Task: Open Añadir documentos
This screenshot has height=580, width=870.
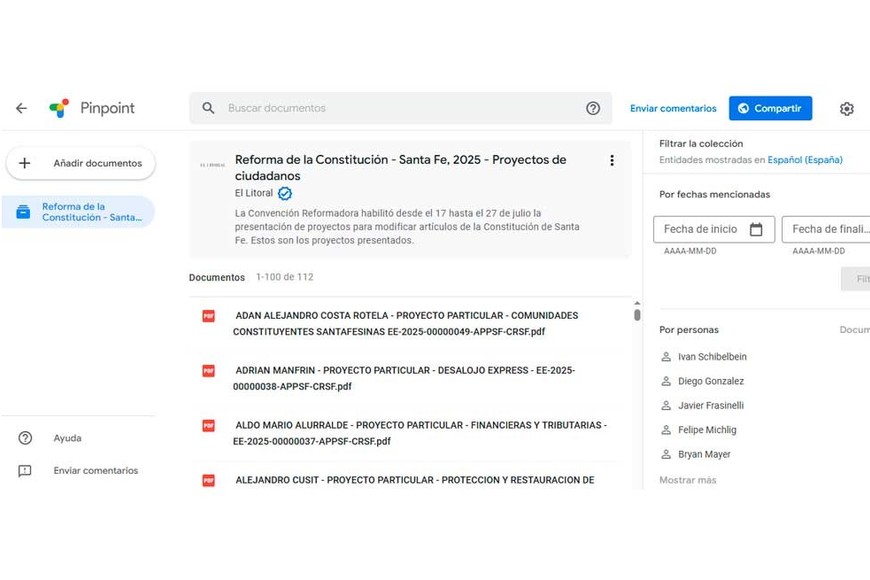Action: coord(80,162)
